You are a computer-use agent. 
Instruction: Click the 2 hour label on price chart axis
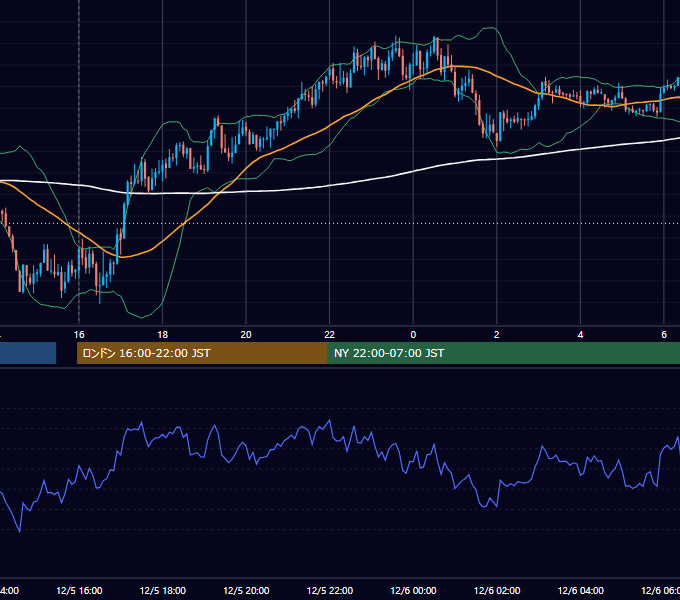(x=497, y=335)
